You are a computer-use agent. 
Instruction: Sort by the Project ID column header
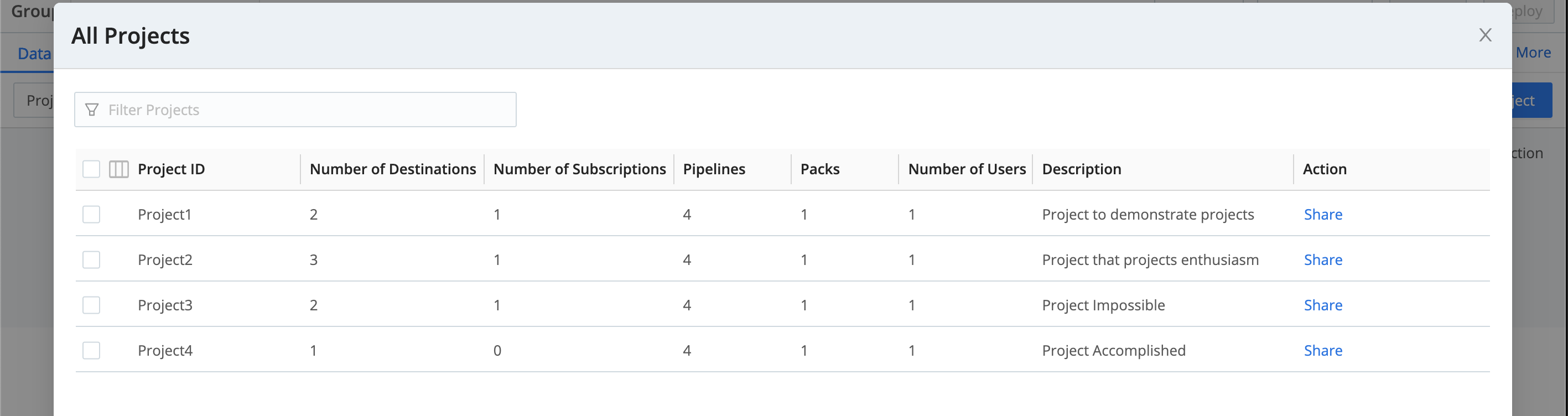[171, 169]
